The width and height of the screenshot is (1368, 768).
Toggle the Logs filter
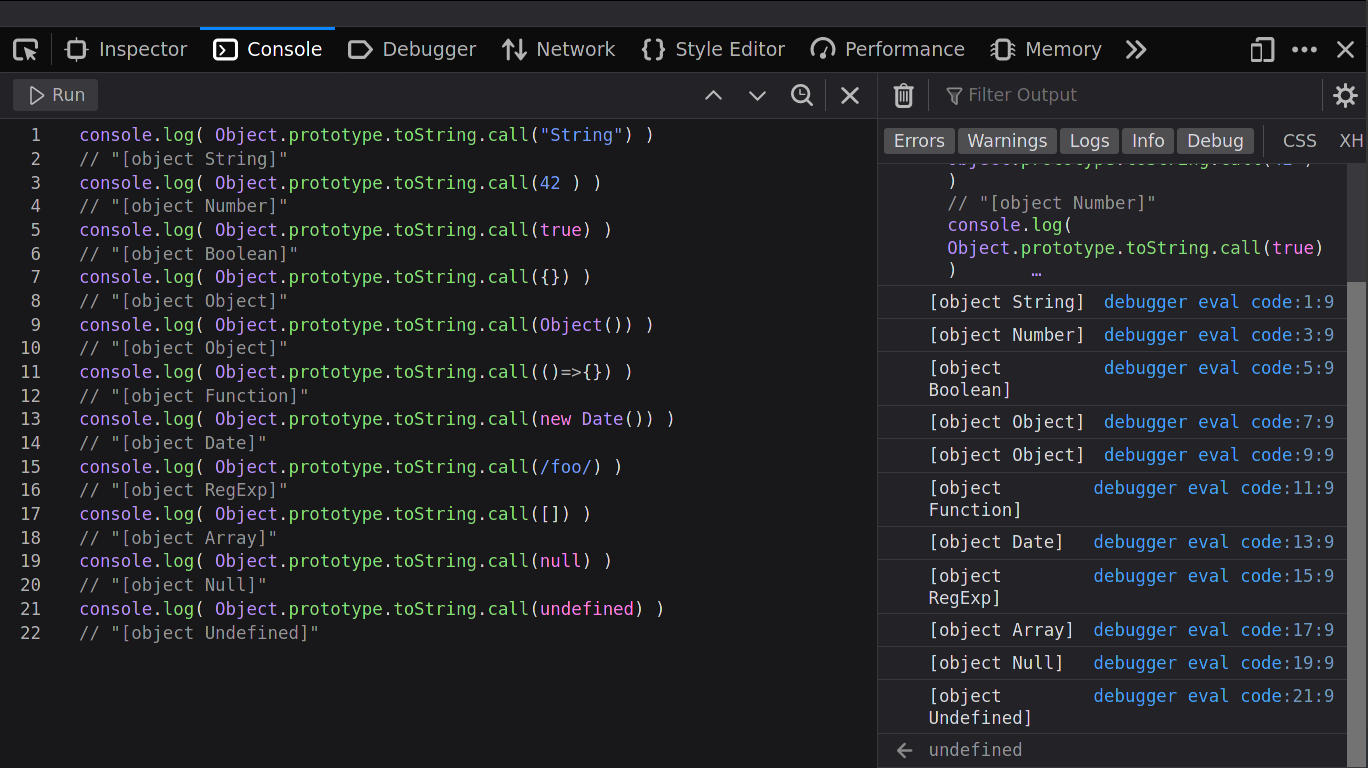1089,141
